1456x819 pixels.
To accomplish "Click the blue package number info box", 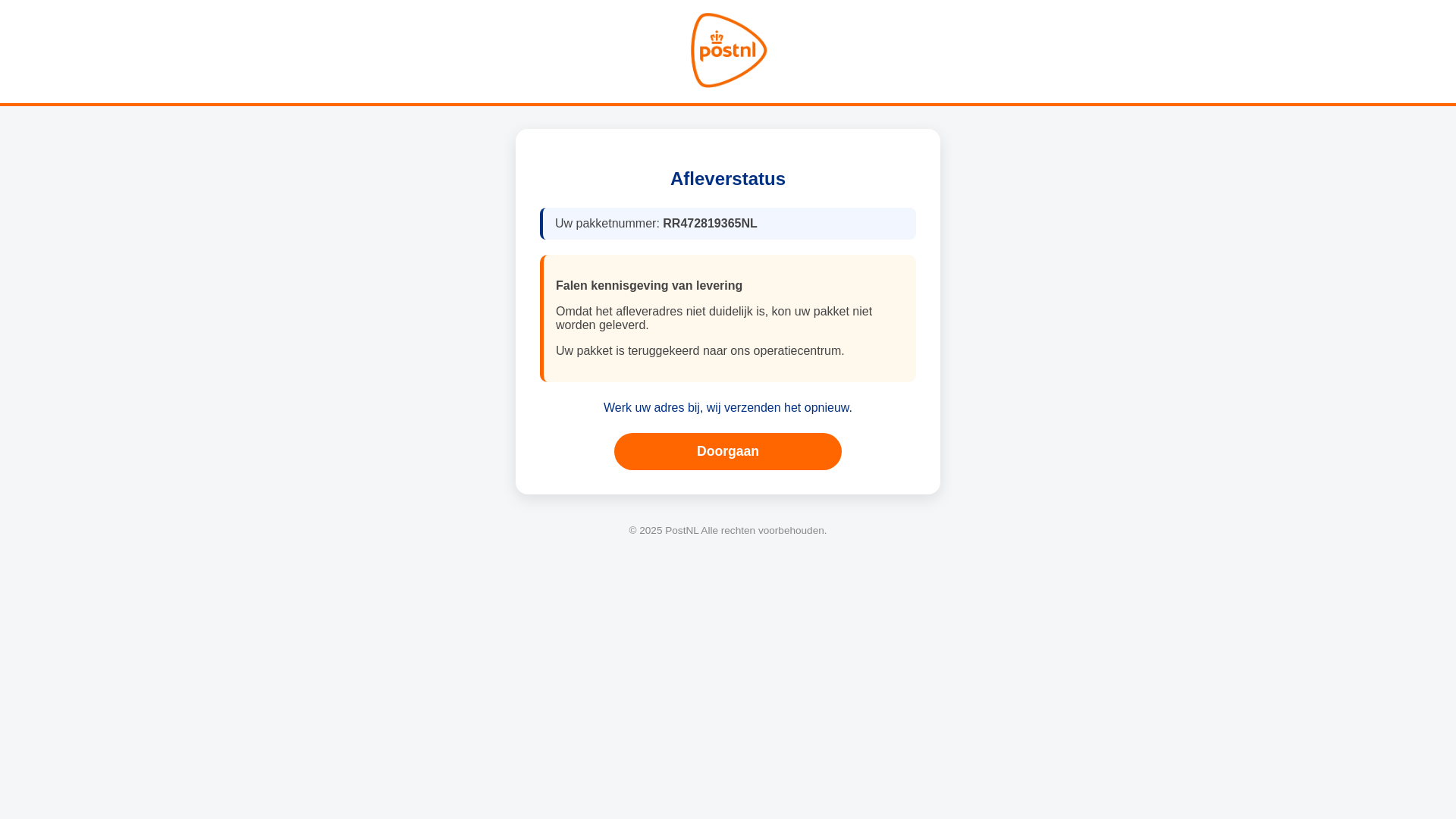I will [x=728, y=224].
